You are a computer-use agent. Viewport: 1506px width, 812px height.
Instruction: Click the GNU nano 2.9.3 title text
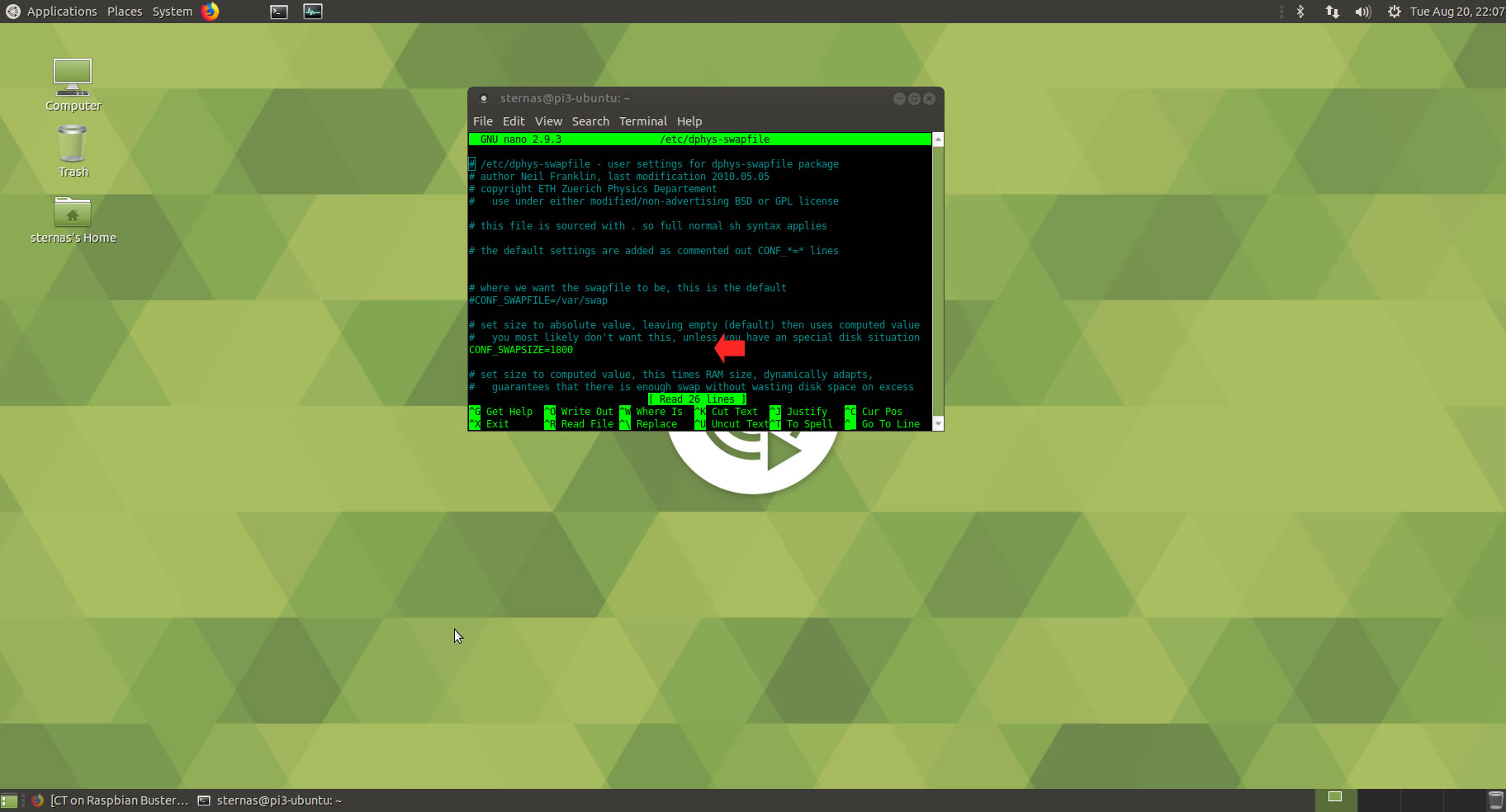521,139
